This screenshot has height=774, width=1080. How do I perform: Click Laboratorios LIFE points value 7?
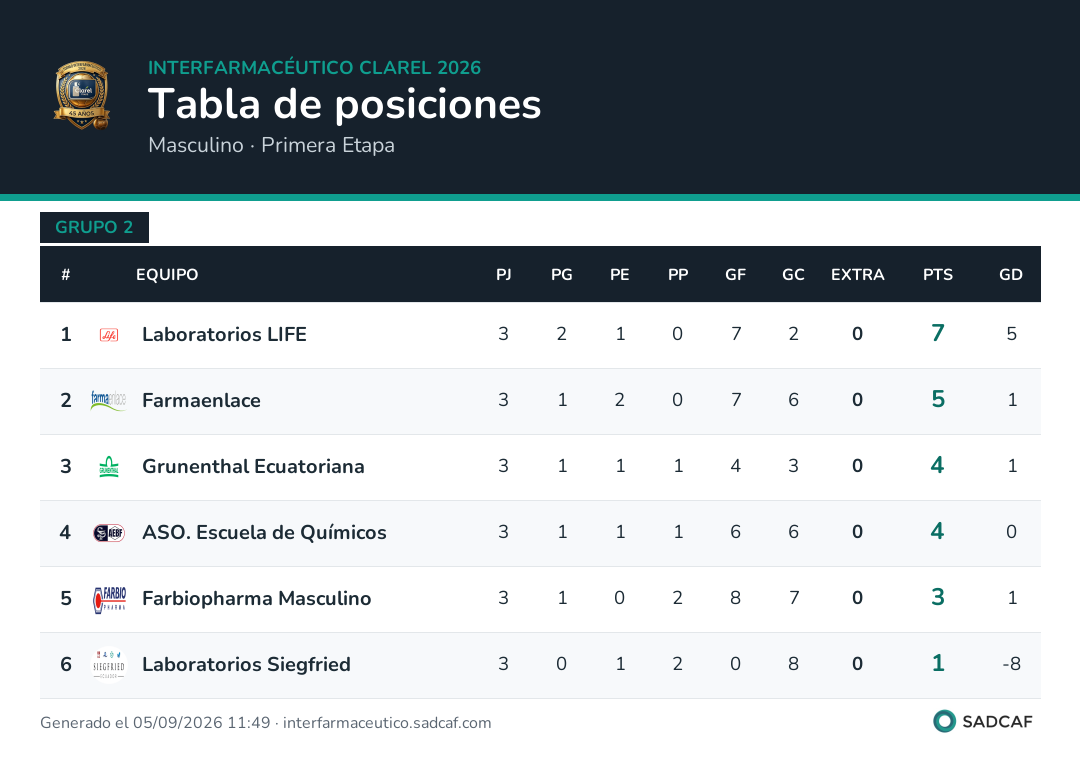937,333
